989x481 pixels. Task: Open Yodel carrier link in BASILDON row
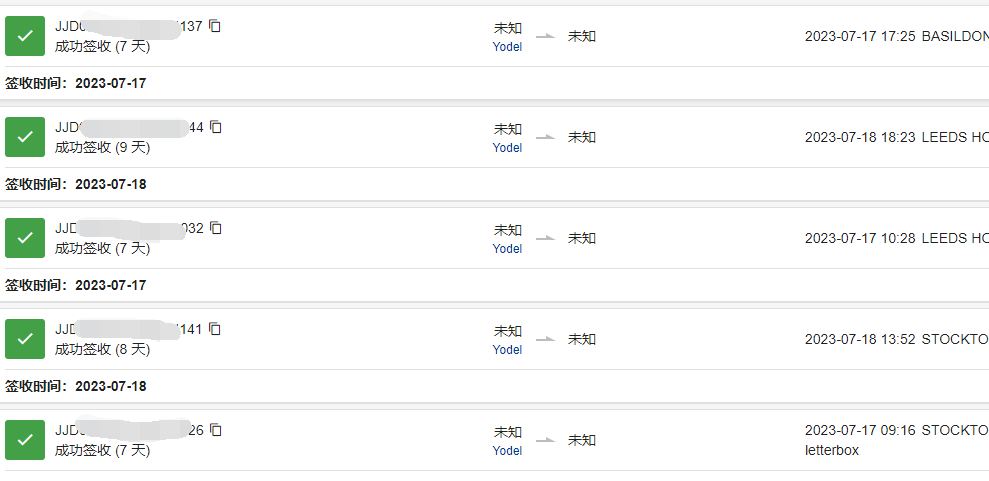click(x=507, y=47)
